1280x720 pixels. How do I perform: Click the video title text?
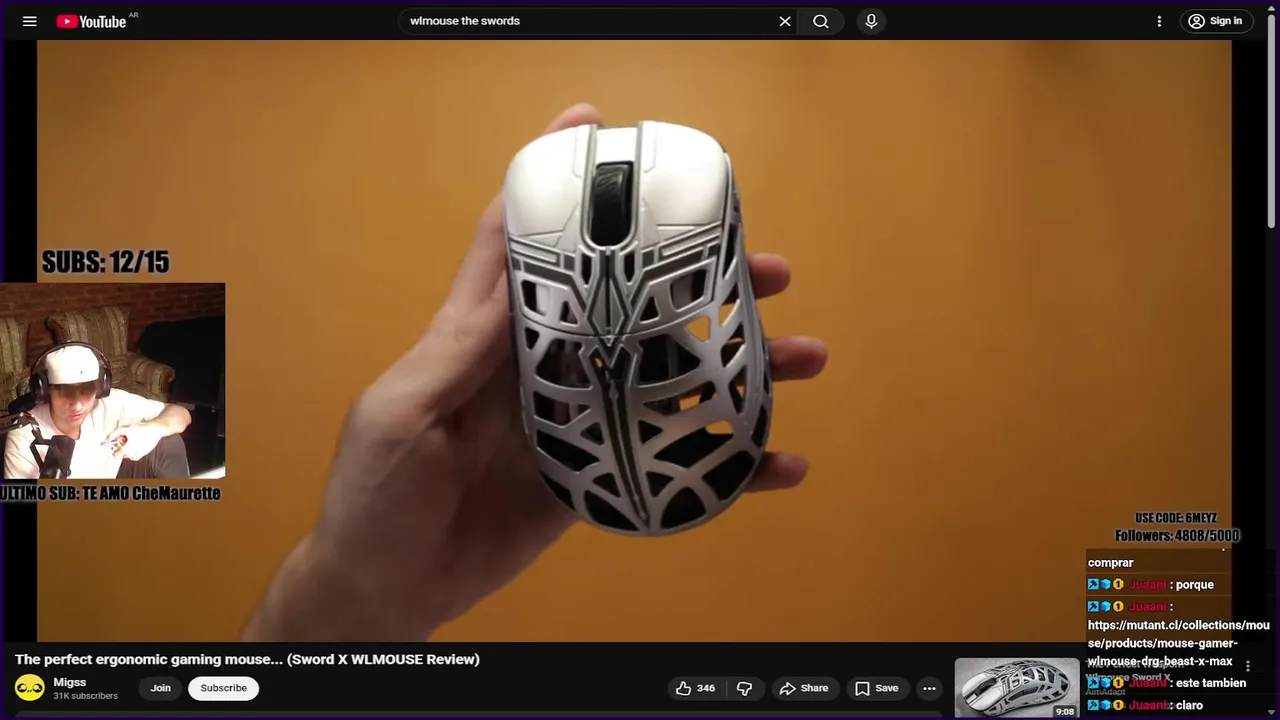pyautogui.click(x=247, y=659)
